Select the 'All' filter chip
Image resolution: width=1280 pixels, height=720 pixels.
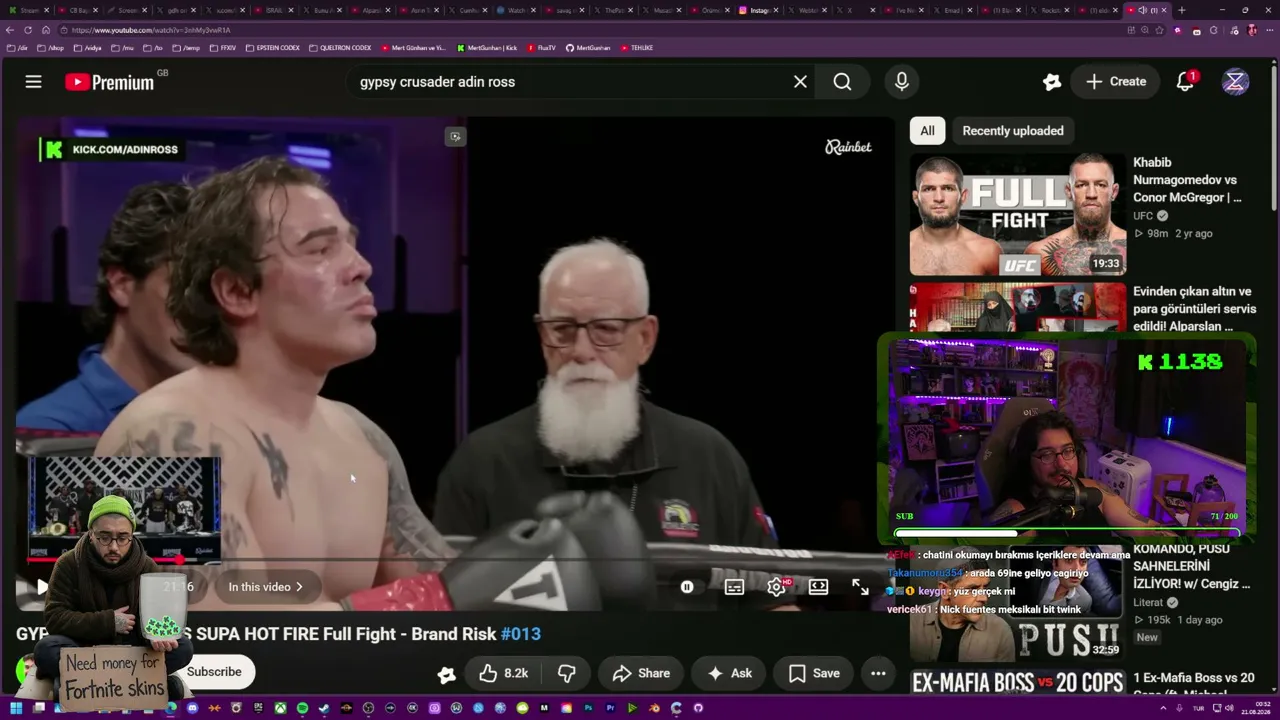coord(927,131)
